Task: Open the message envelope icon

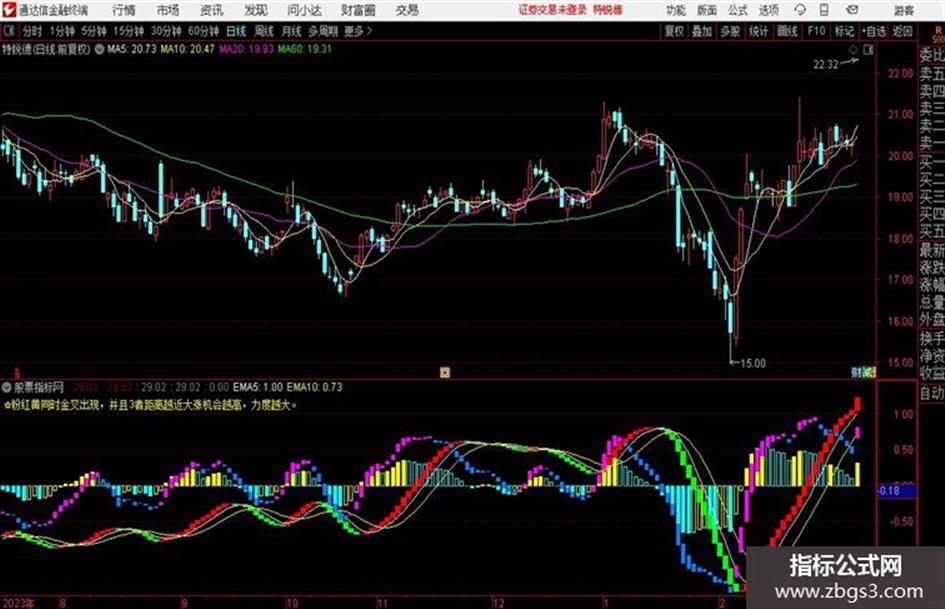Action: (x=852, y=10)
